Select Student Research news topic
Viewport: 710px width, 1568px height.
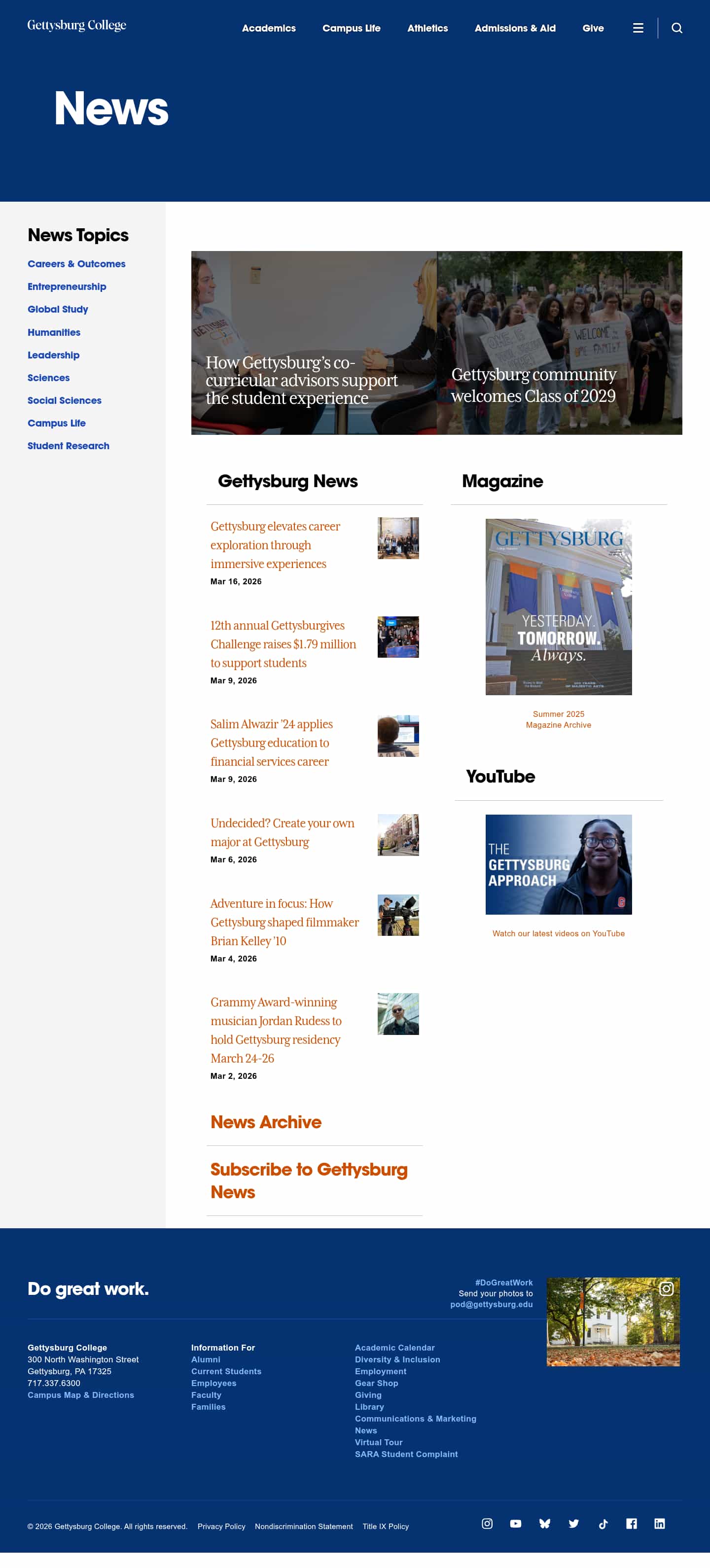click(x=68, y=446)
